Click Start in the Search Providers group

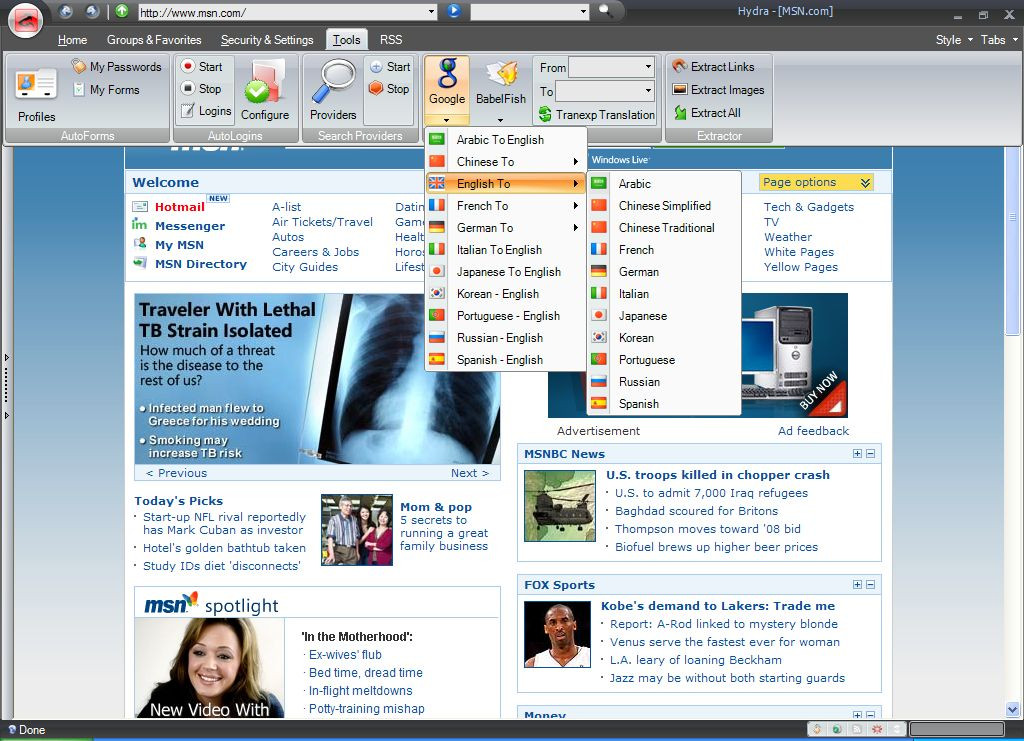point(390,67)
